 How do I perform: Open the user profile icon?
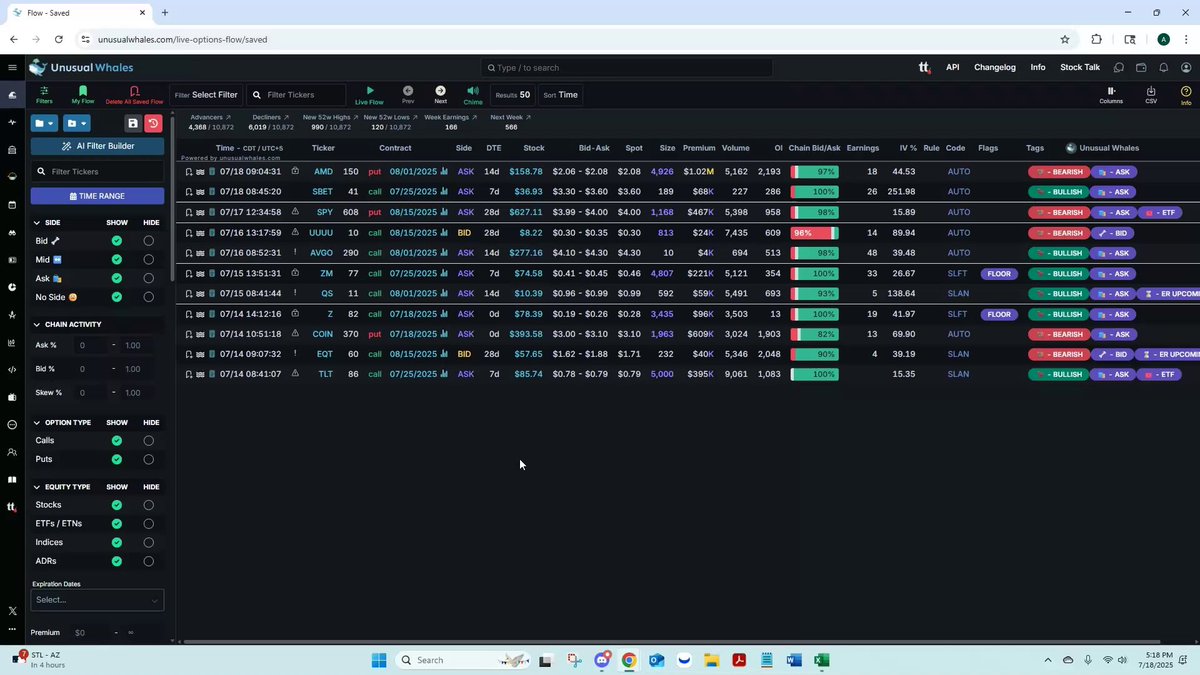click(x=1186, y=67)
